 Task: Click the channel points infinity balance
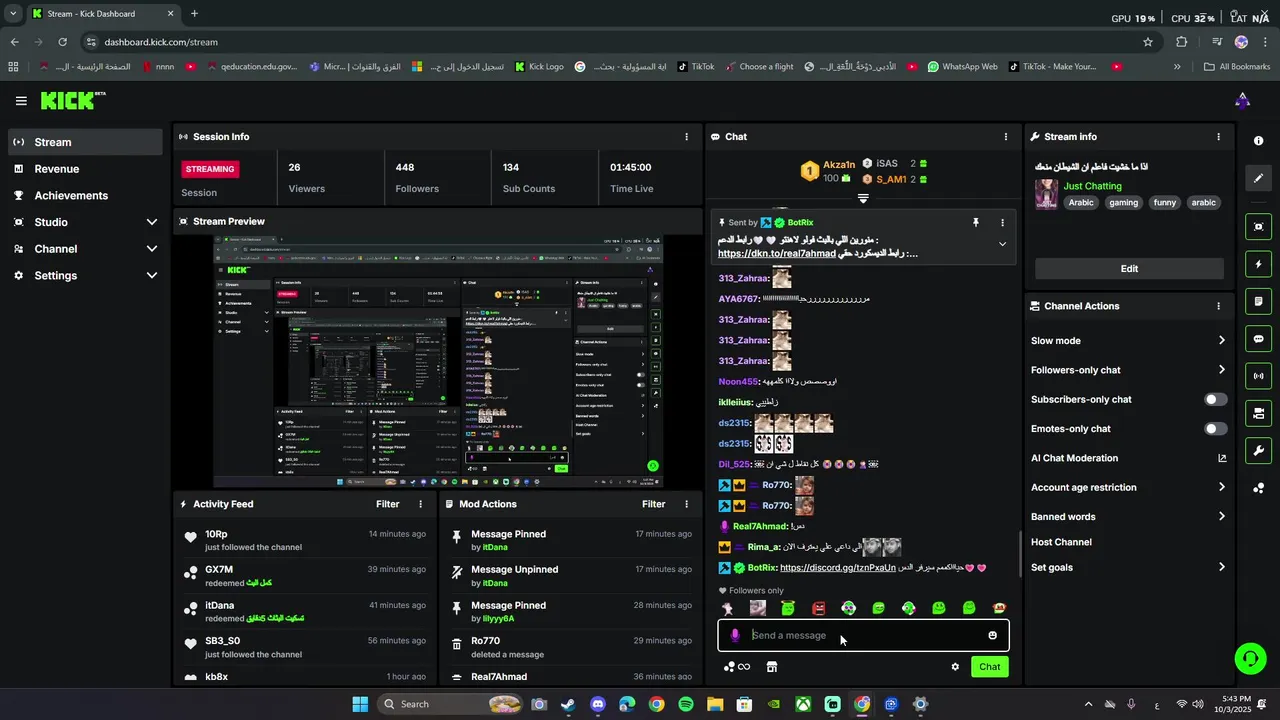[x=737, y=667]
